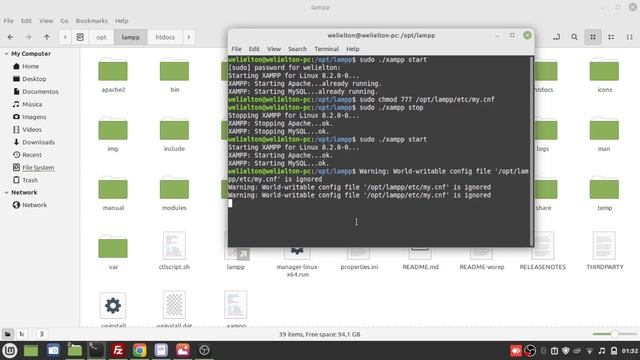The image size is (640, 360).
Task: Navigate up to parent folder
Action: click(x=47, y=37)
